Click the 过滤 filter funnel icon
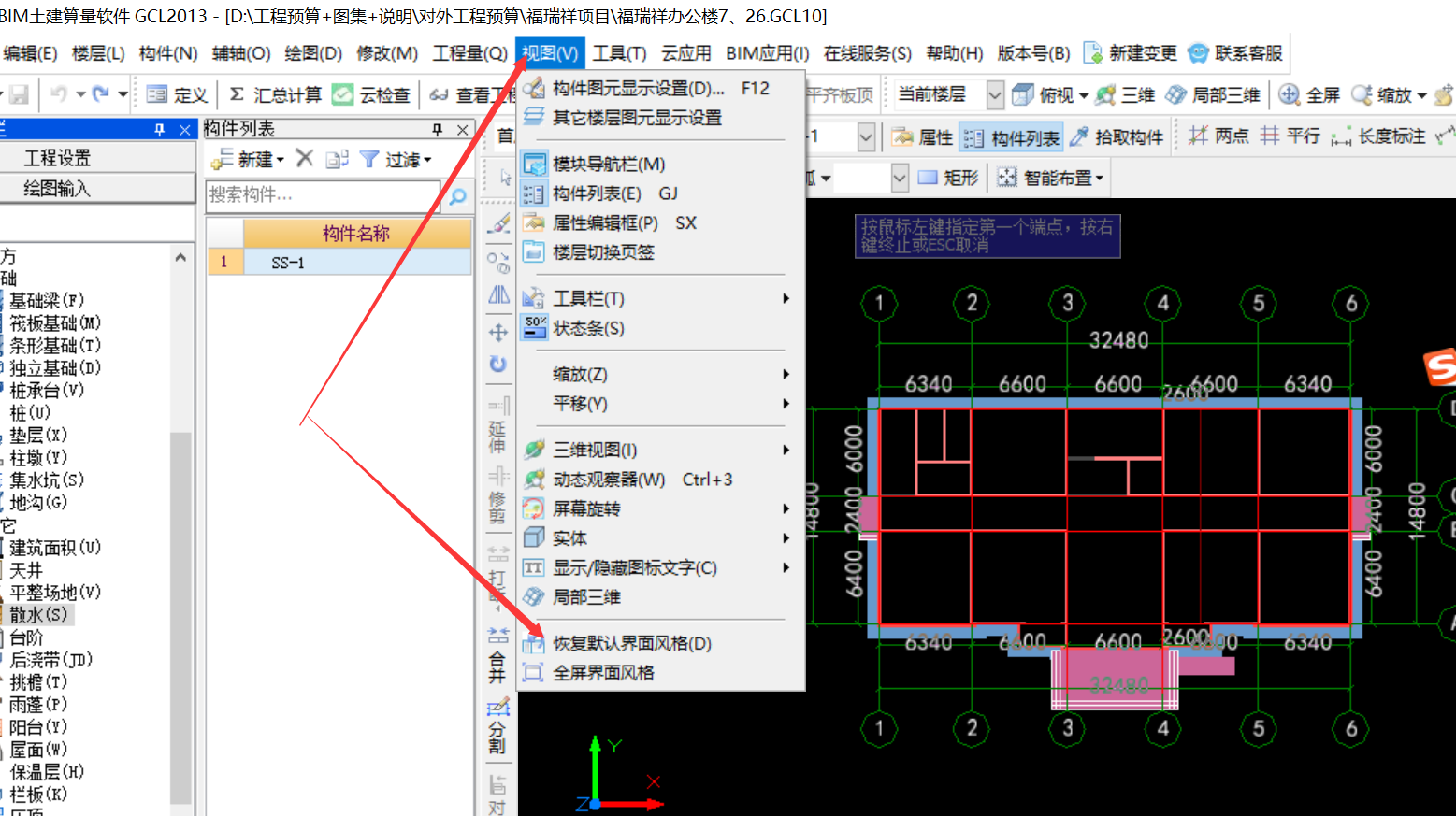This screenshot has width=1456, height=816. pyautogui.click(x=369, y=160)
